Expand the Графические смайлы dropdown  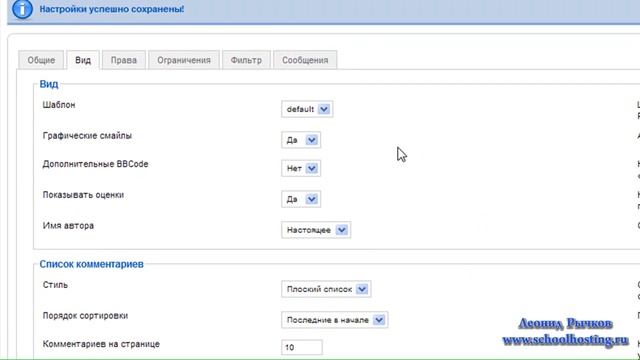coord(301,140)
